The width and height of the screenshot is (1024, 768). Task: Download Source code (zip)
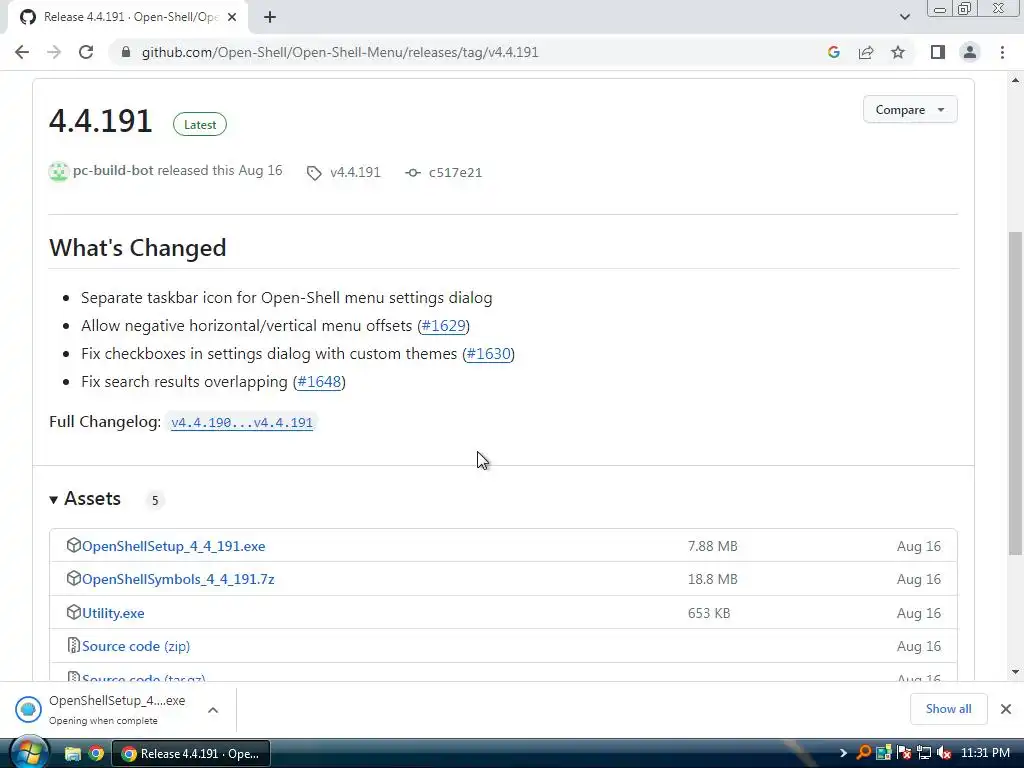pyautogui.click(x=136, y=646)
